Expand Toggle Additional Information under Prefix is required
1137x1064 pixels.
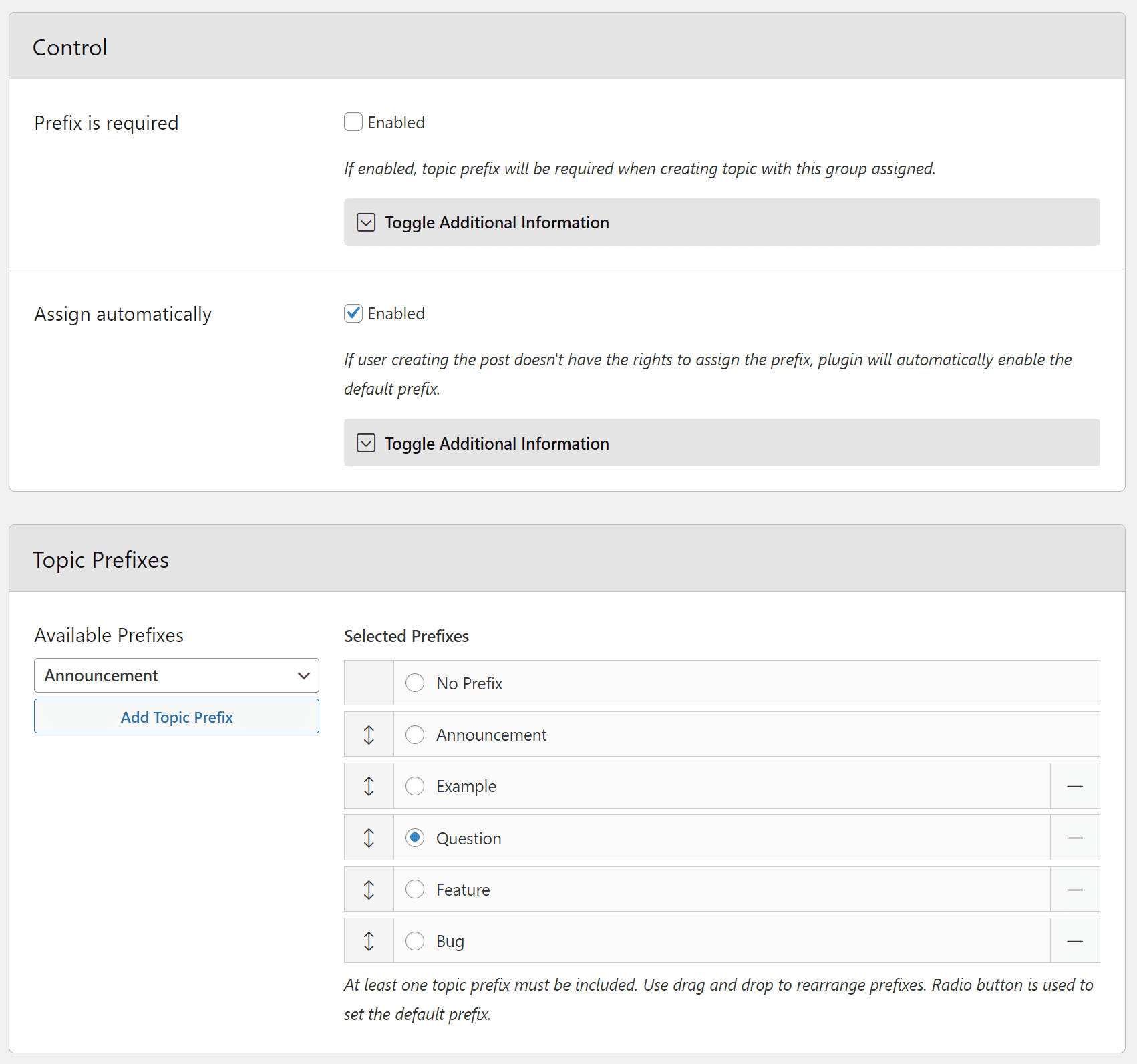[x=721, y=222]
